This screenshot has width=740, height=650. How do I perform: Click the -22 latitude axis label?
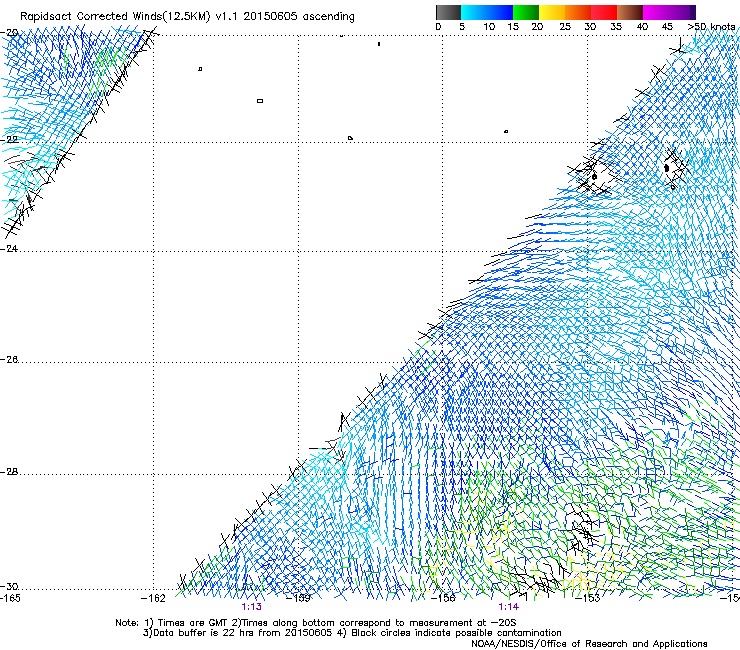tap(9, 140)
